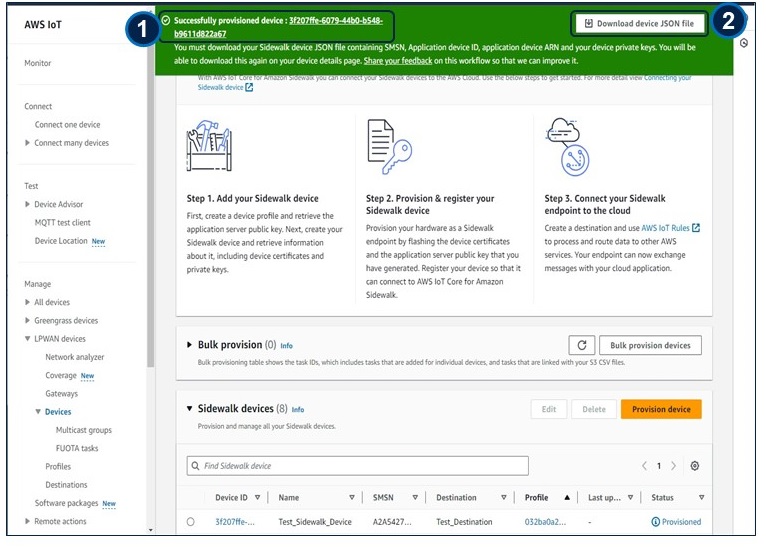Expand All devices in sidebar
The image size is (766, 547).
coord(27,302)
